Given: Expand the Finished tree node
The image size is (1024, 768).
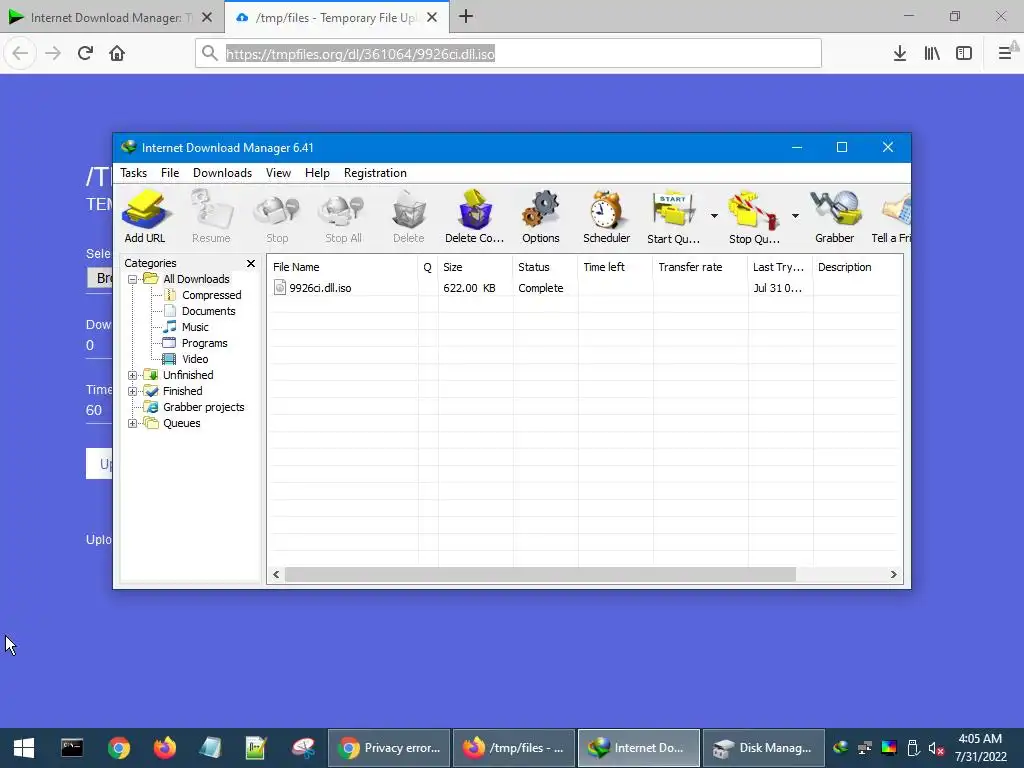Looking at the screenshot, I should tap(133, 391).
